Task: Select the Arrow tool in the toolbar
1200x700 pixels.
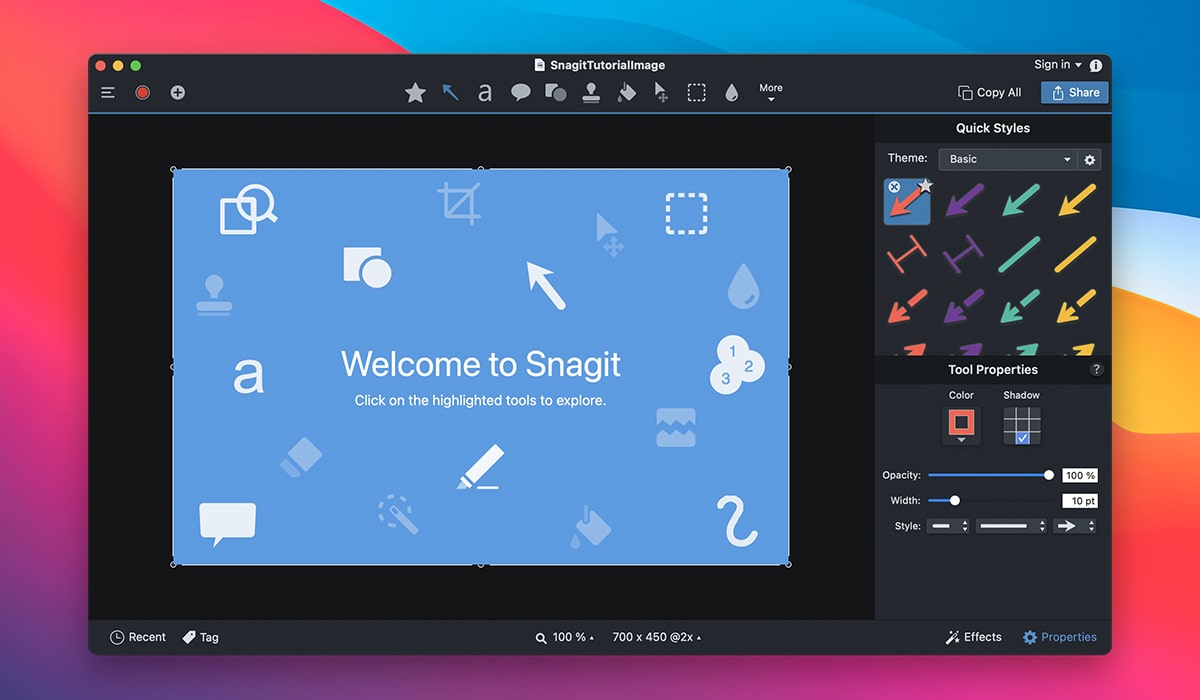Action: point(450,92)
